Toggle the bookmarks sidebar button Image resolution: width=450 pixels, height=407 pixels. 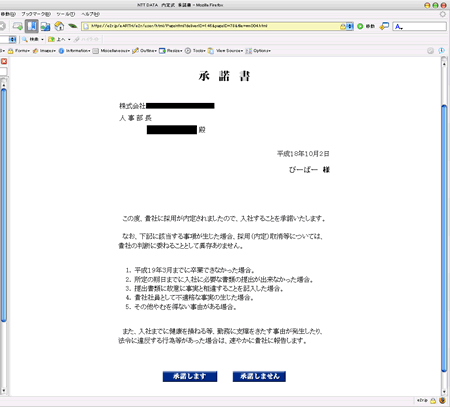point(32,26)
